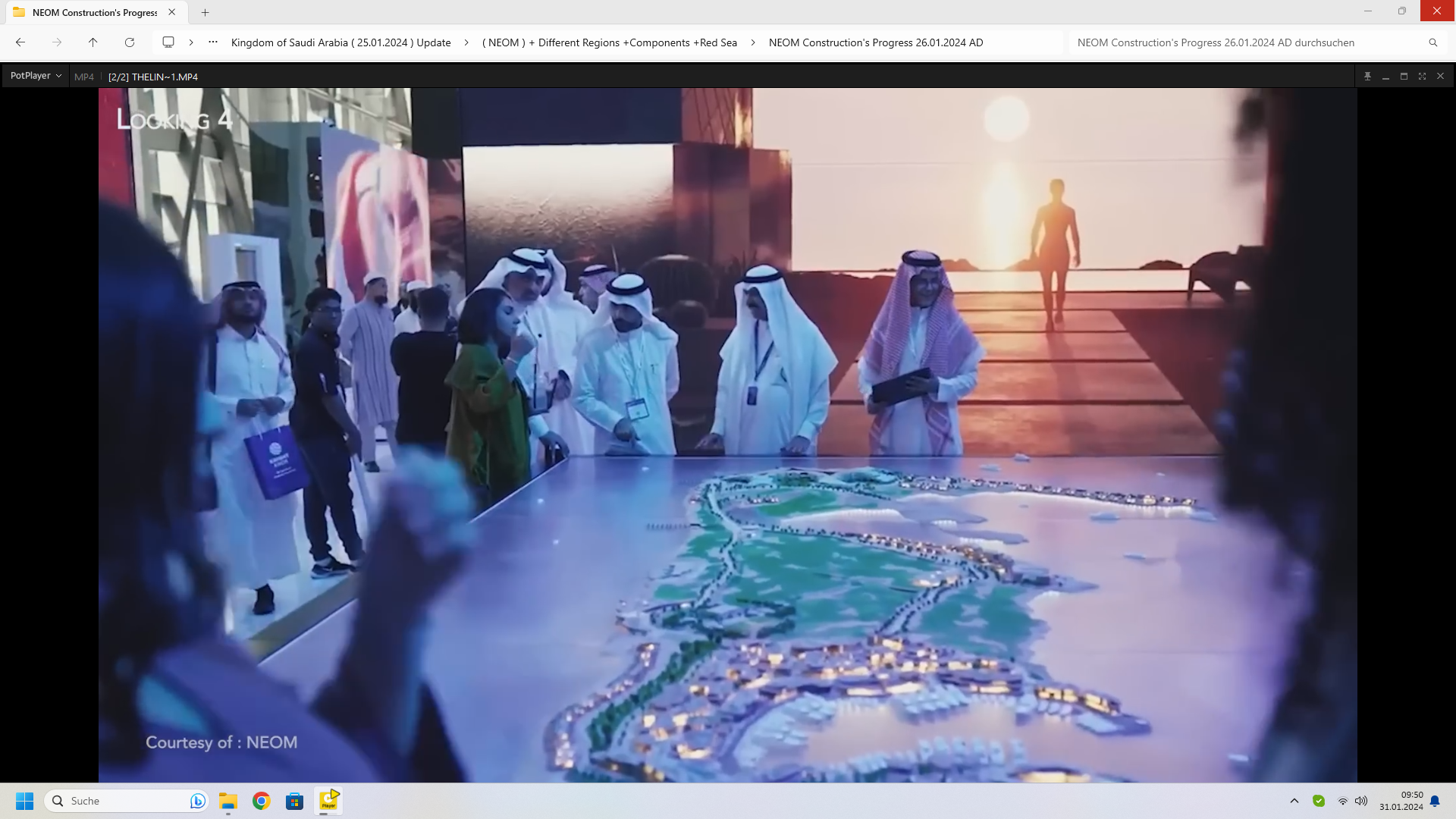The width and height of the screenshot is (1456, 819).
Task: Open File Explorer from taskbar
Action: [x=228, y=801]
